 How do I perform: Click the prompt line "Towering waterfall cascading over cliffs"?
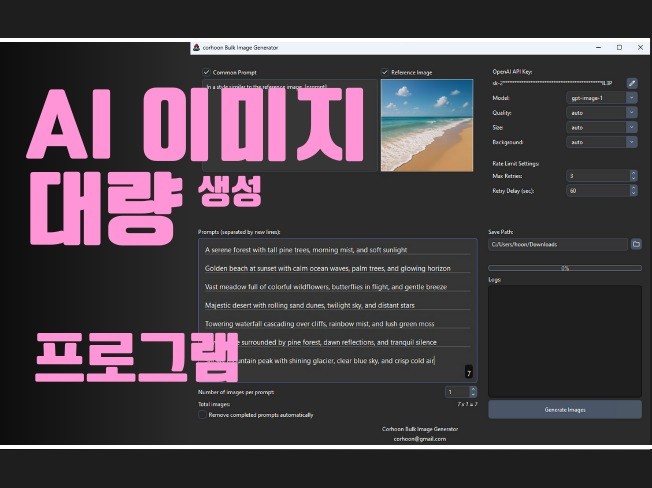(x=319, y=323)
